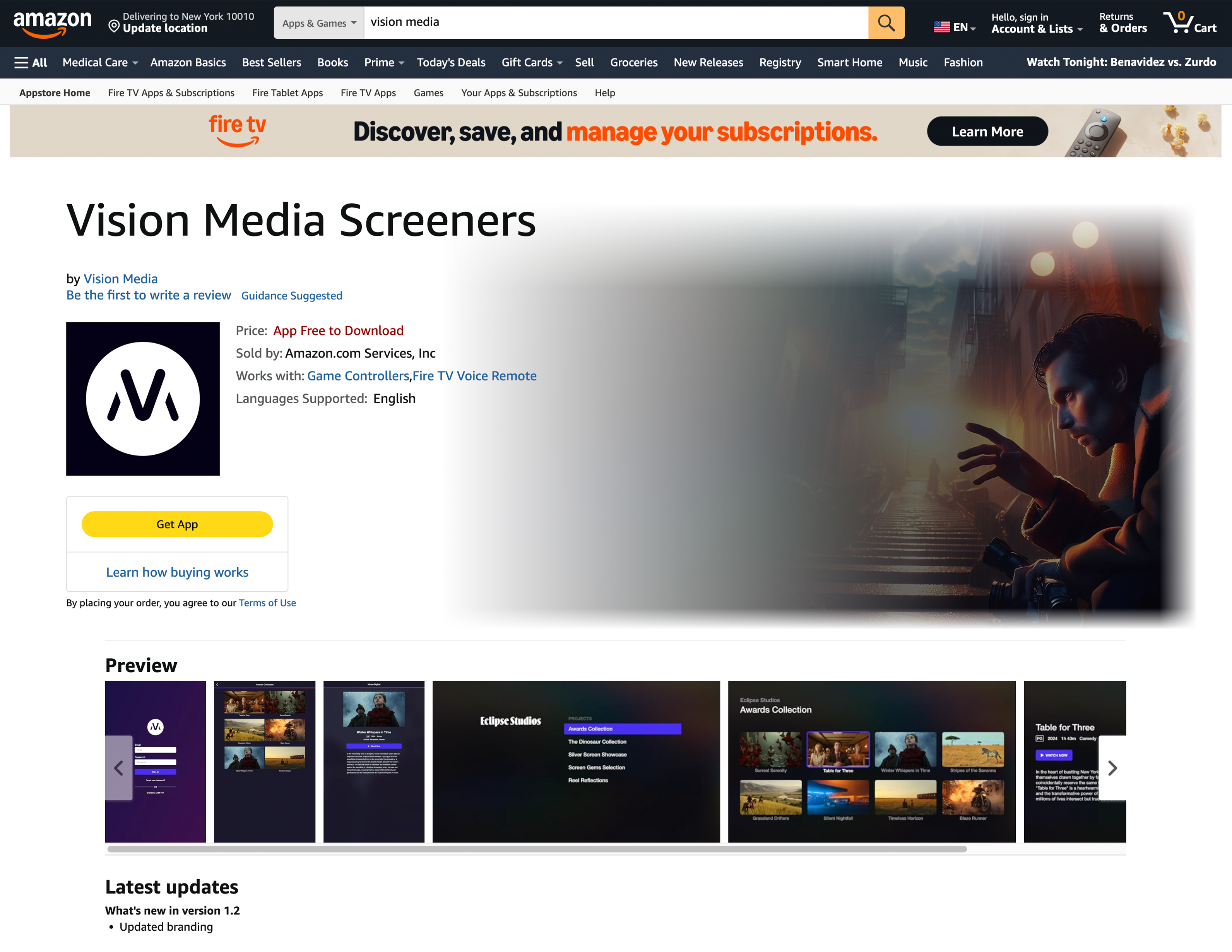Click the Fire TV logo in banner

coord(237,131)
